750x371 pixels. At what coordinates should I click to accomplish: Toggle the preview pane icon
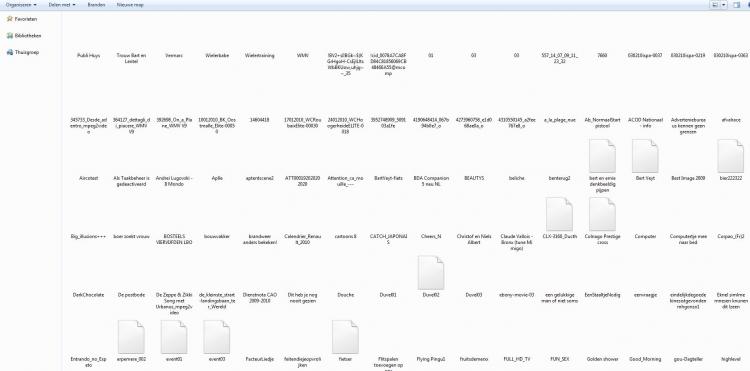pyautogui.click(x=736, y=5)
